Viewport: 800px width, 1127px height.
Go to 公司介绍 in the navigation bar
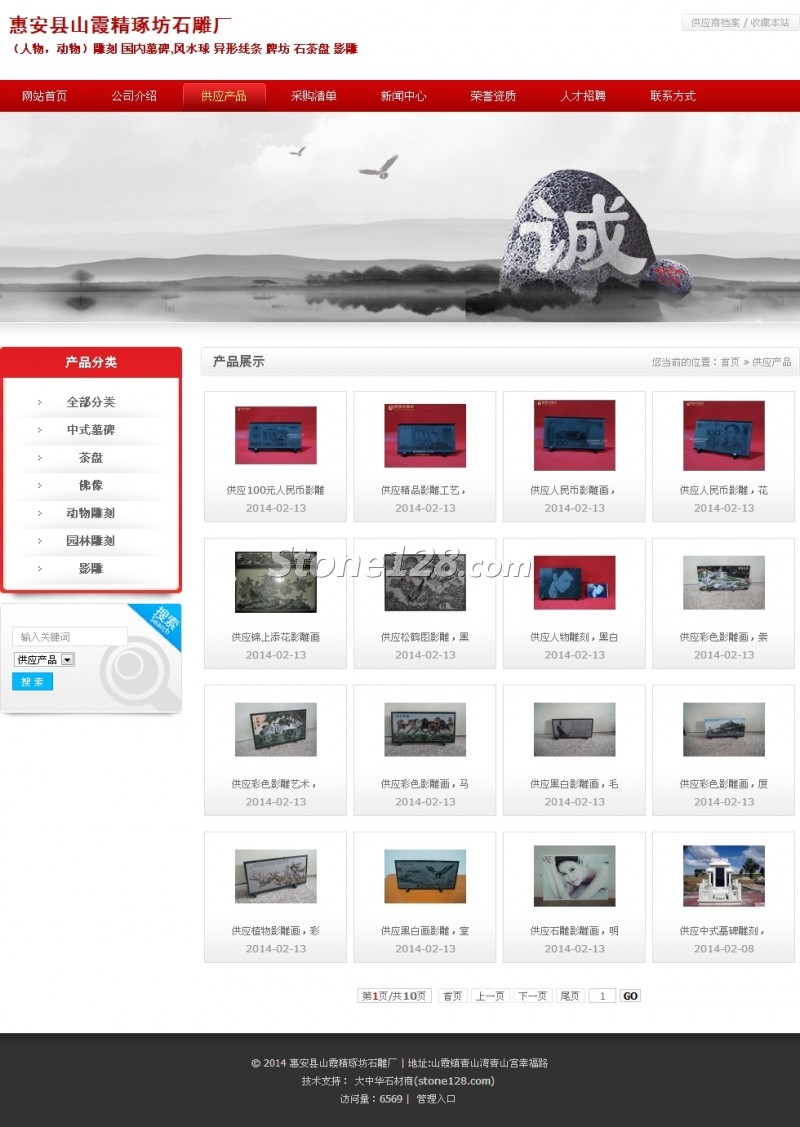pyautogui.click(x=134, y=96)
